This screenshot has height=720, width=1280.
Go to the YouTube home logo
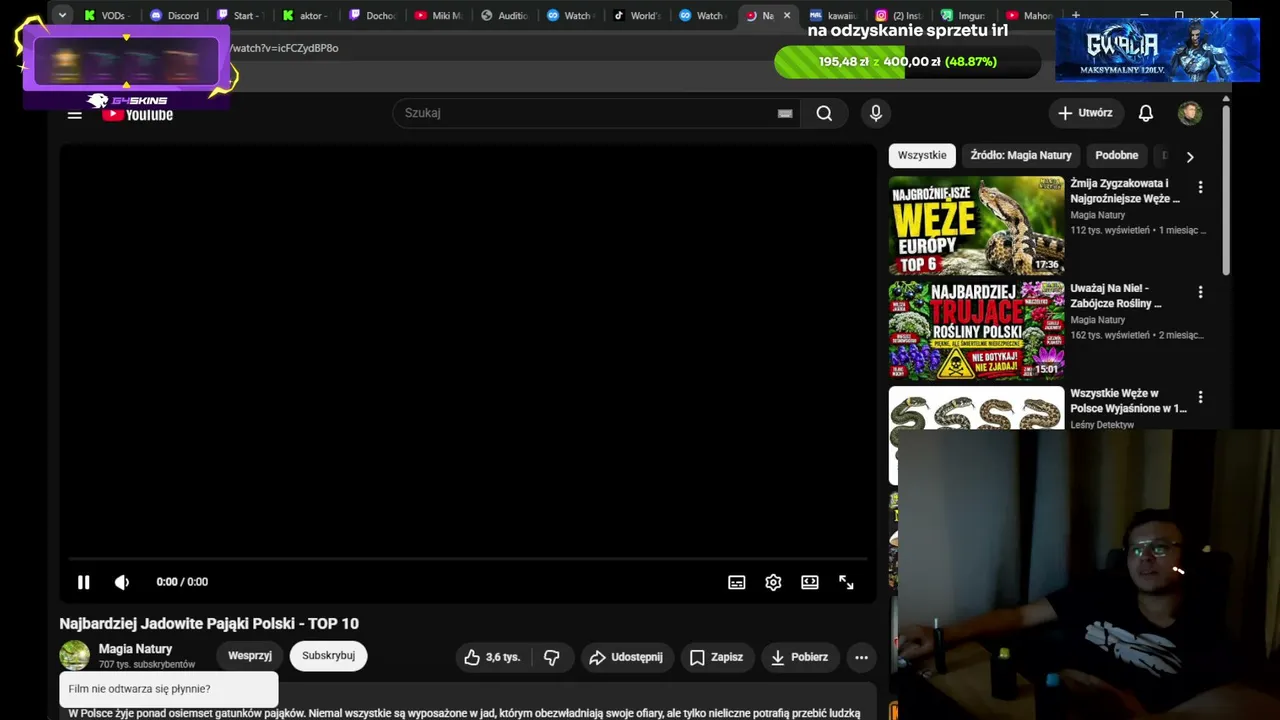[x=138, y=114]
